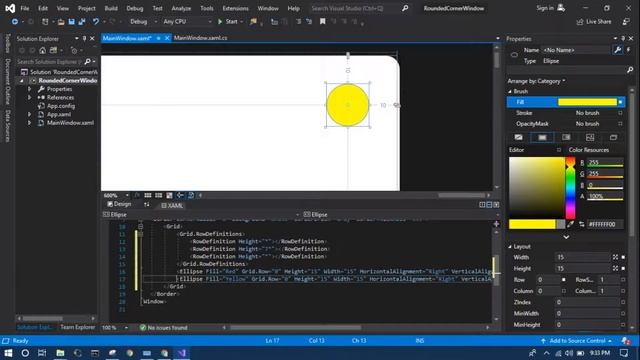640x360 pixels.
Task: Pick the color eyedropper tool
Action: (571, 224)
